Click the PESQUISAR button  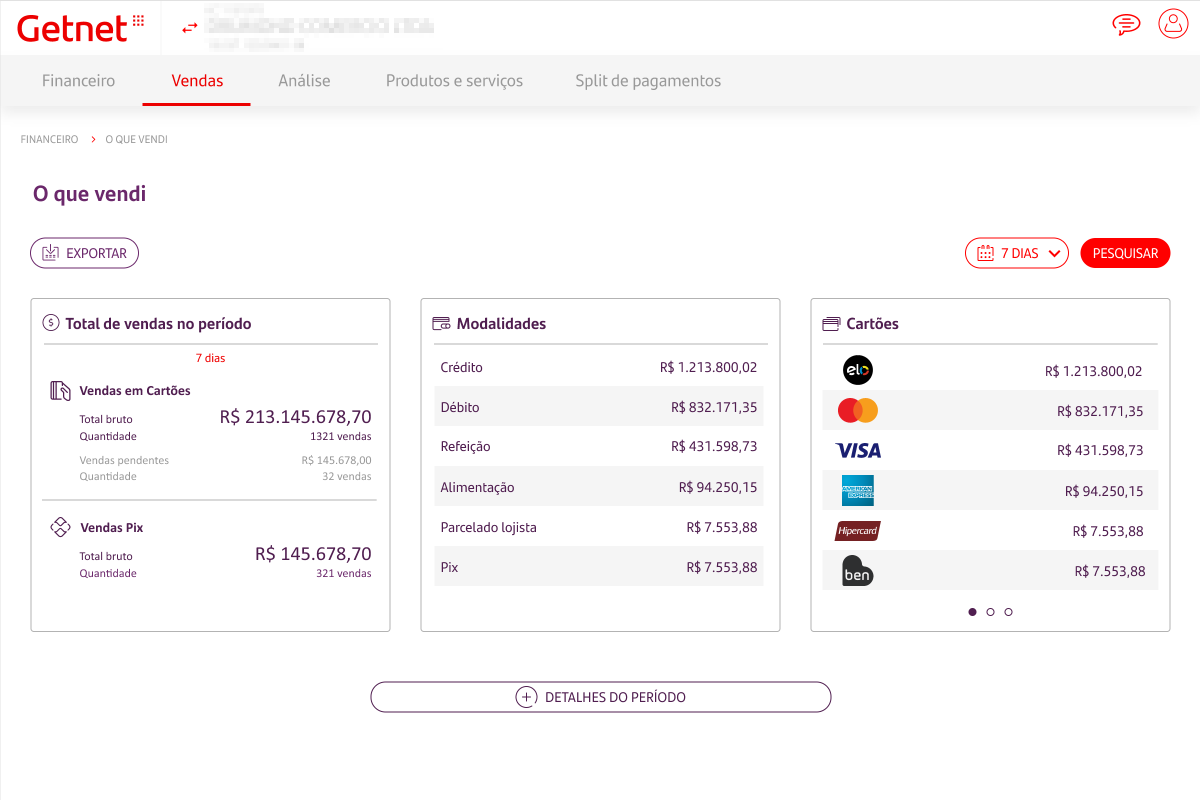coord(1125,253)
